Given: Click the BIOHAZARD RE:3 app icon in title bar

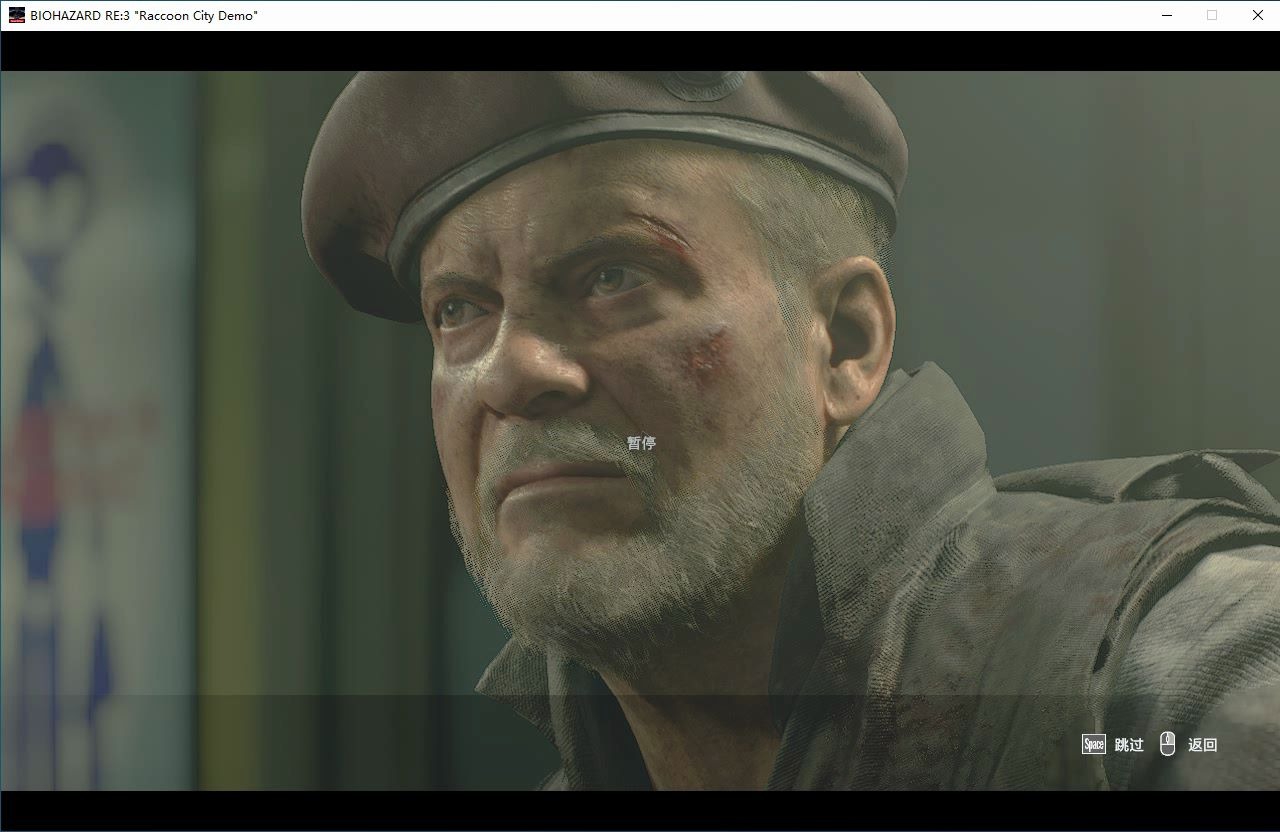Looking at the screenshot, I should point(16,15).
